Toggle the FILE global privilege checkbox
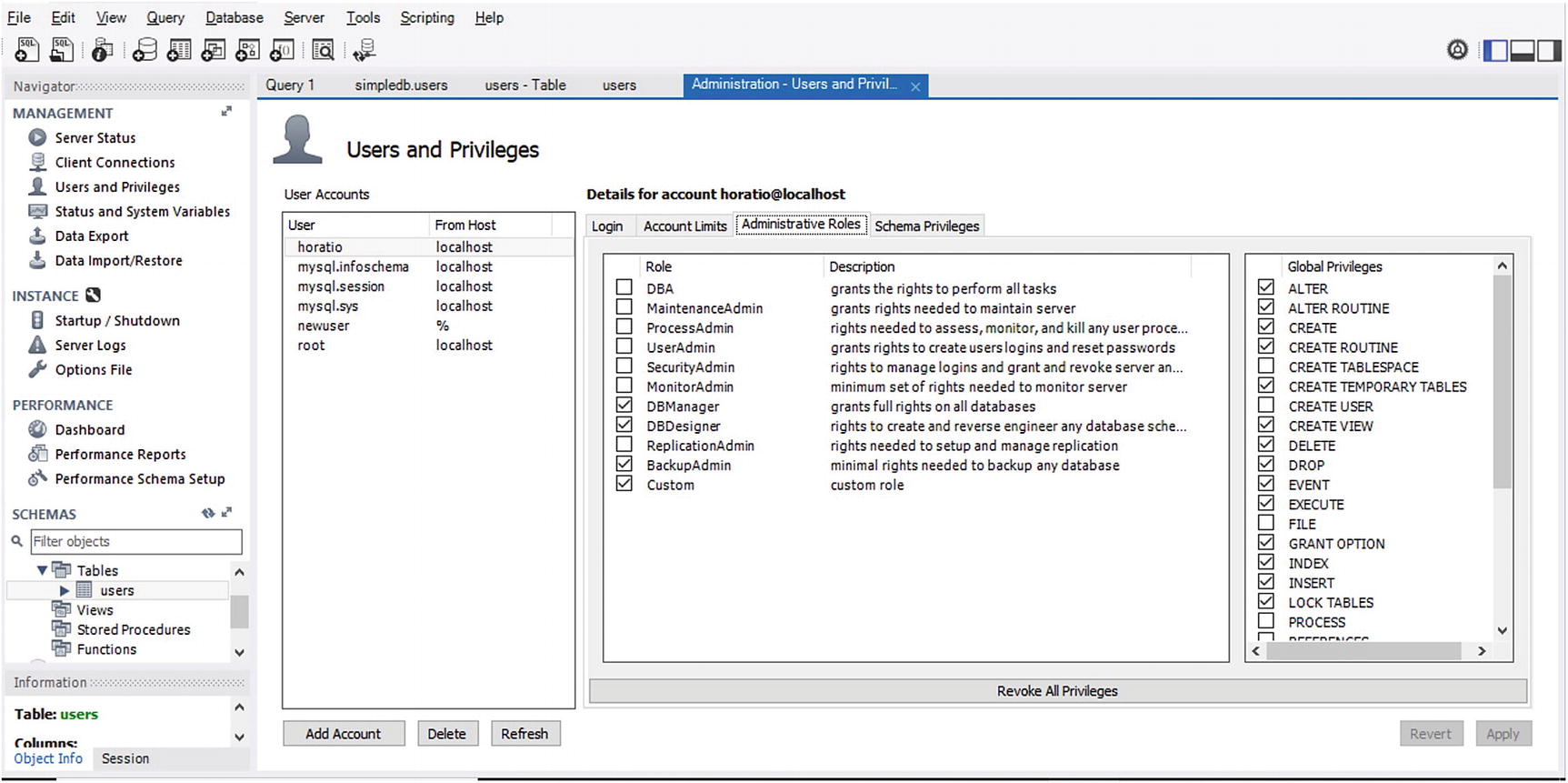This screenshot has width=1568, height=783. point(1266,523)
